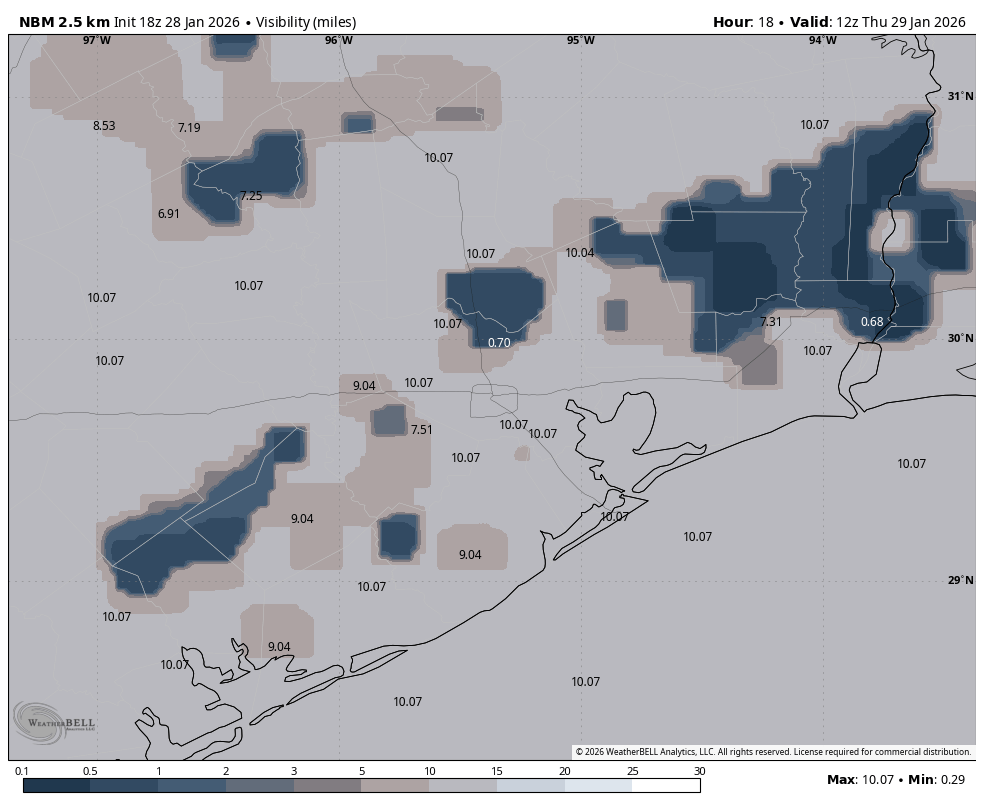Click the 95°W longitude label
This screenshot has width=984, height=808.
(580, 40)
